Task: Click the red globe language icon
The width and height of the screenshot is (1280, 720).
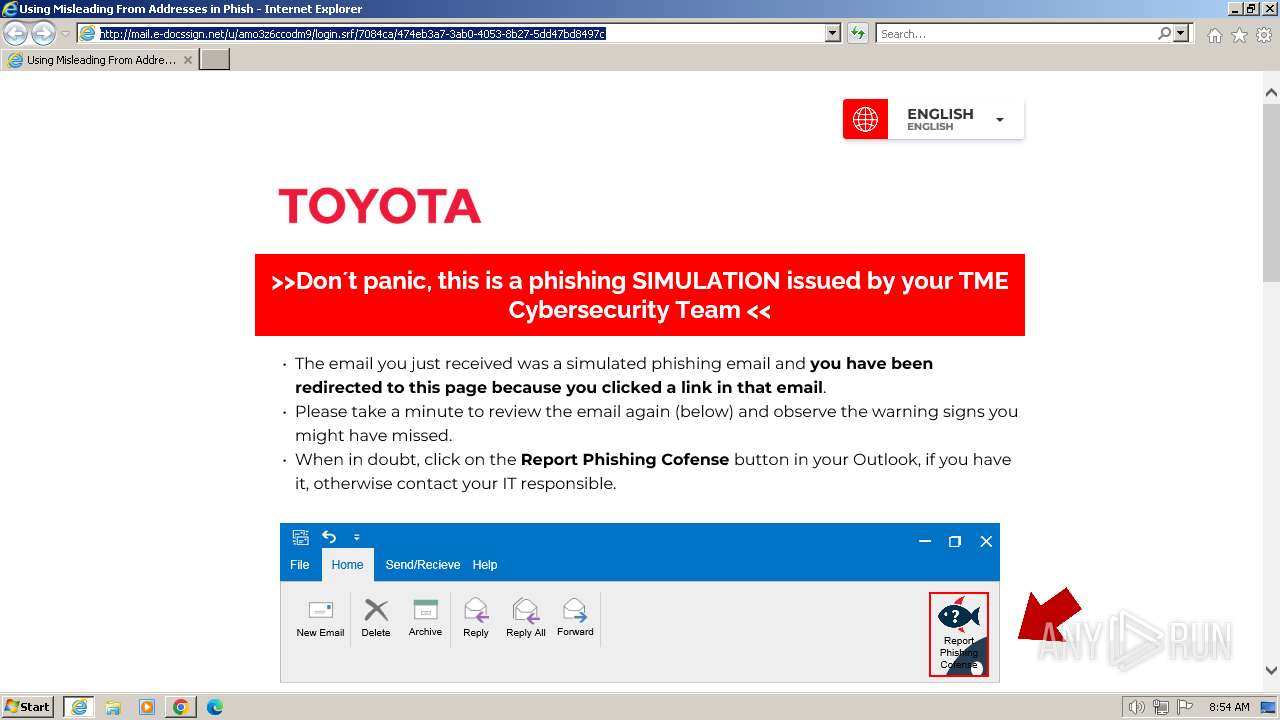Action: pos(865,120)
